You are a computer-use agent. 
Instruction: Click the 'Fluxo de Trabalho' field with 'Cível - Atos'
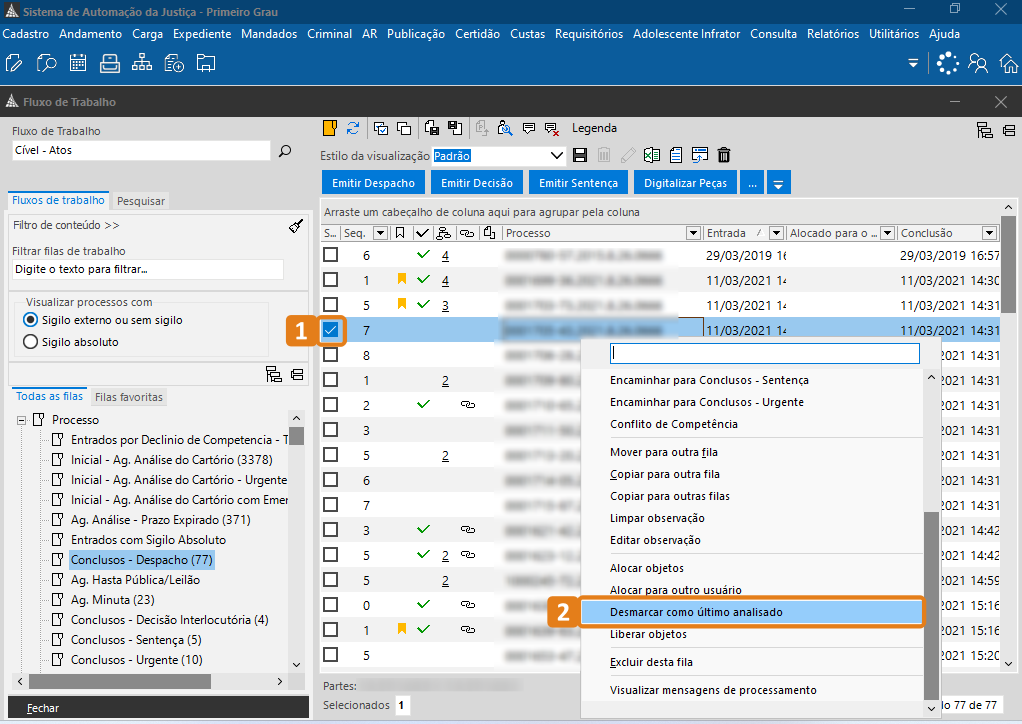coord(141,151)
